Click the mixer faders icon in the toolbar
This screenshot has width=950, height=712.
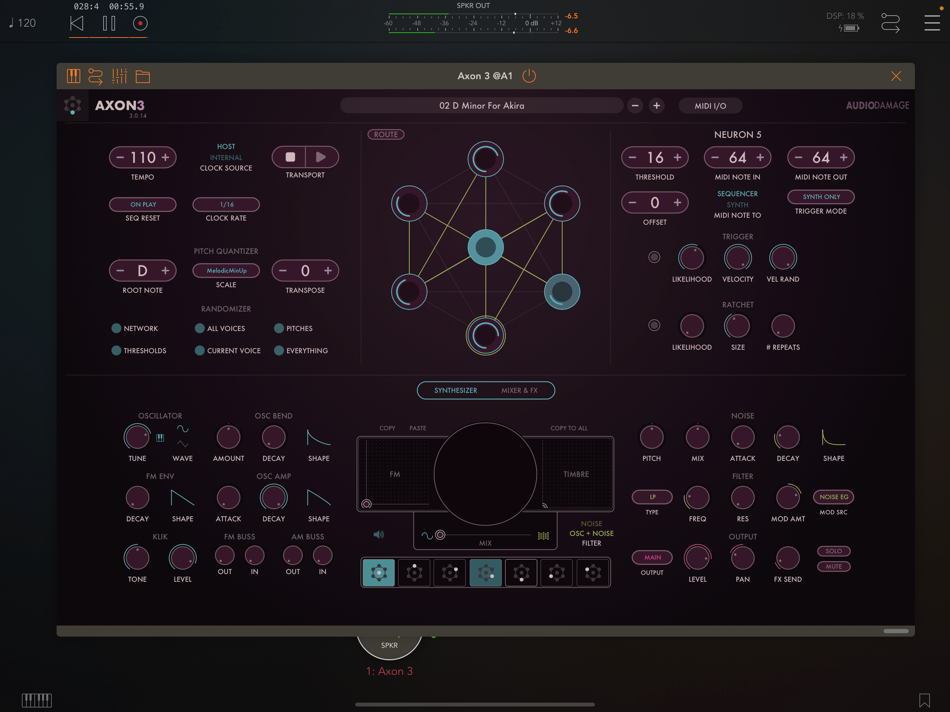[x=119, y=76]
